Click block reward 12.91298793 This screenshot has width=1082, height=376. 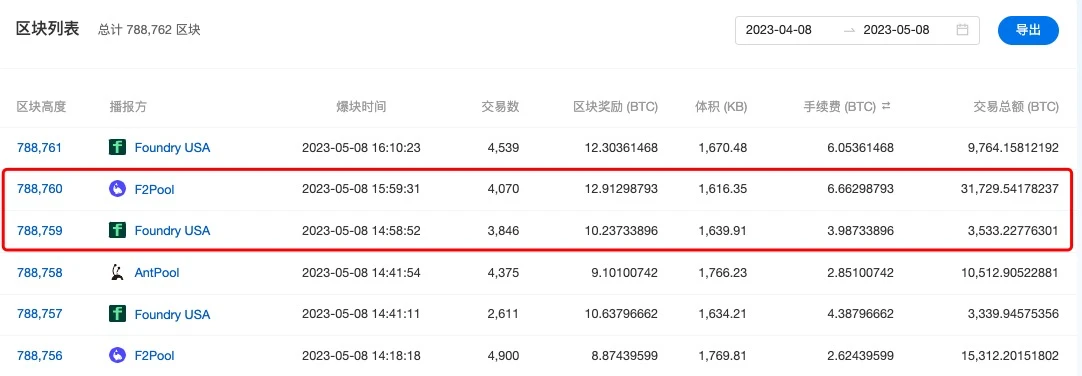[x=620, y=189]
